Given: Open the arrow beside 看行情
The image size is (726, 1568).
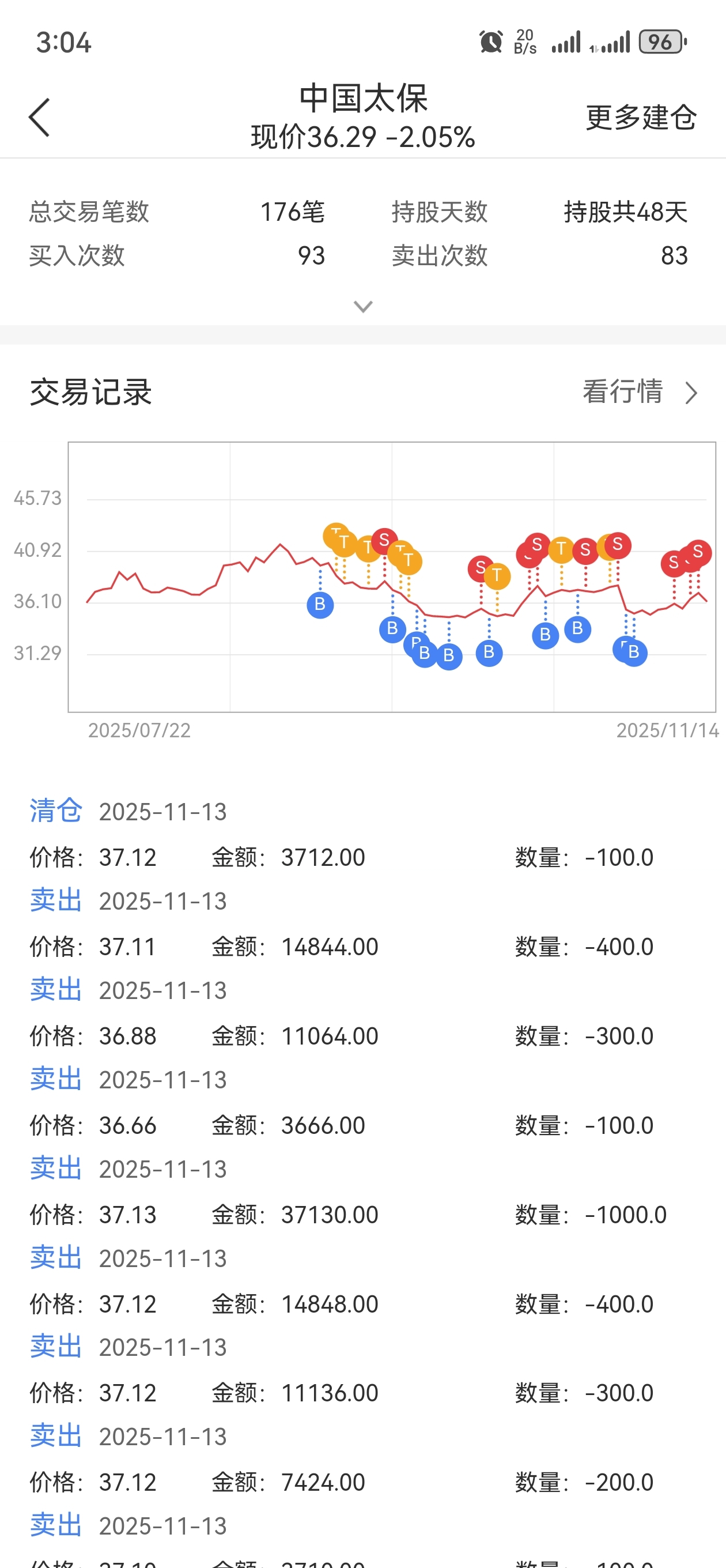Looking at the screenshot, I should click(691, 393).
